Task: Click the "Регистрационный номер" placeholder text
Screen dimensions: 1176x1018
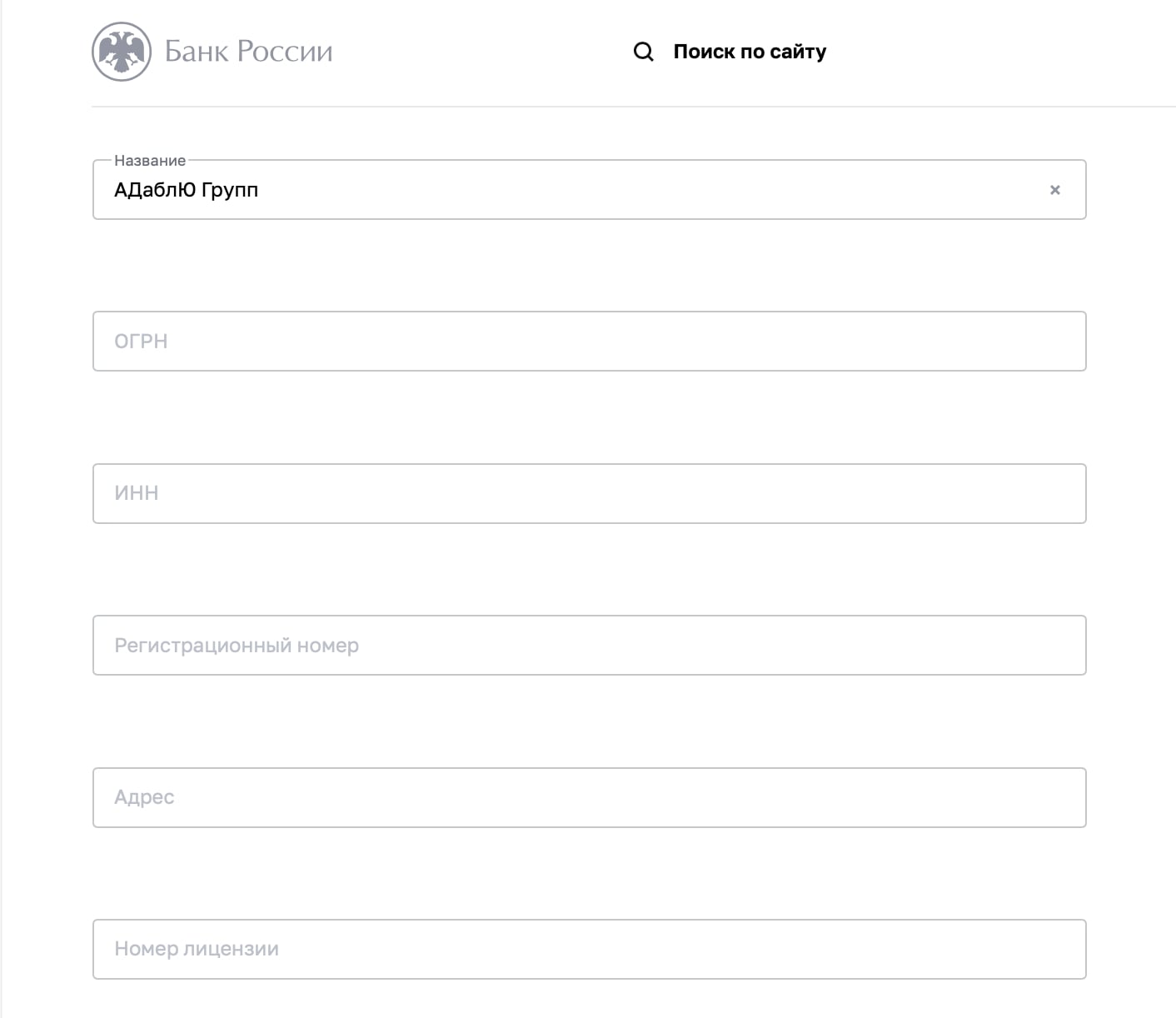Action: (x=237, y=646)
